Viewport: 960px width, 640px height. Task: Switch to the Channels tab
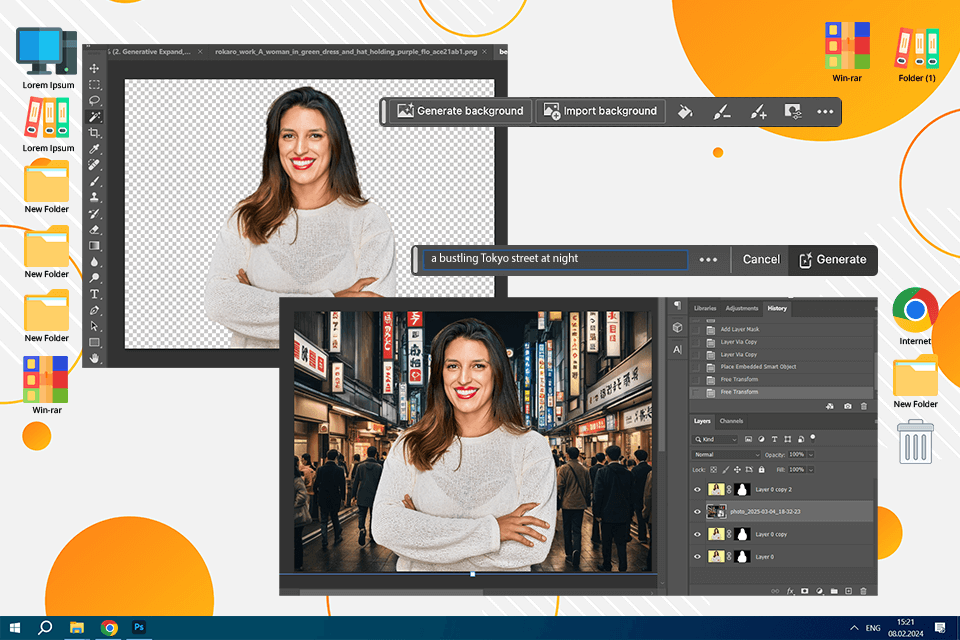731,421
